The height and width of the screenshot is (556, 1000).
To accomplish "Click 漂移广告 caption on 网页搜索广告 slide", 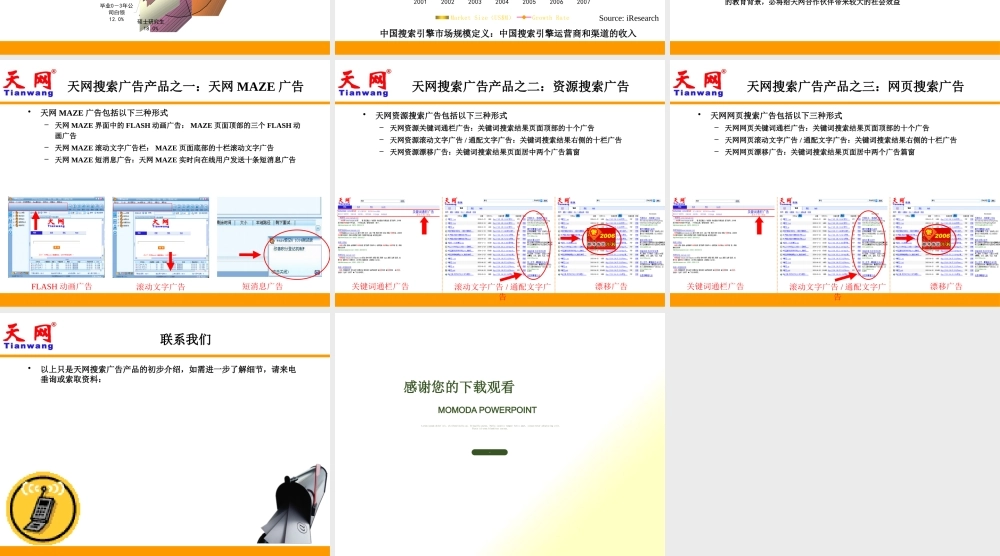I will coord(946,287).
